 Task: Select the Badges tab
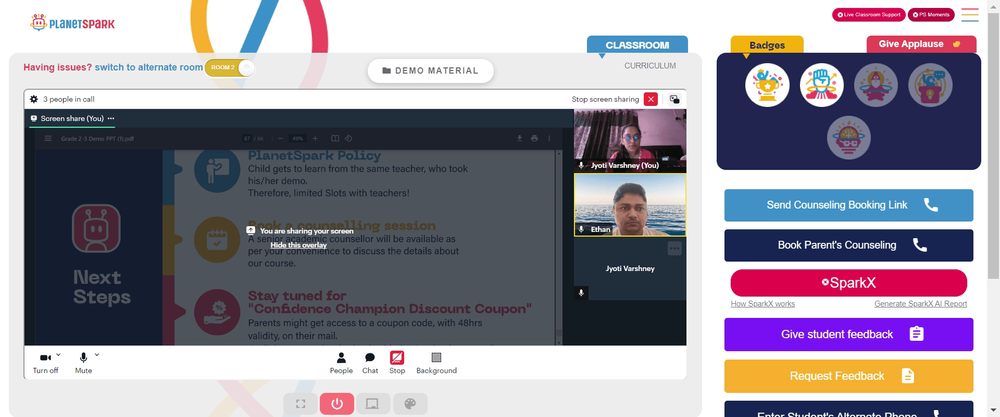point(767,45)
